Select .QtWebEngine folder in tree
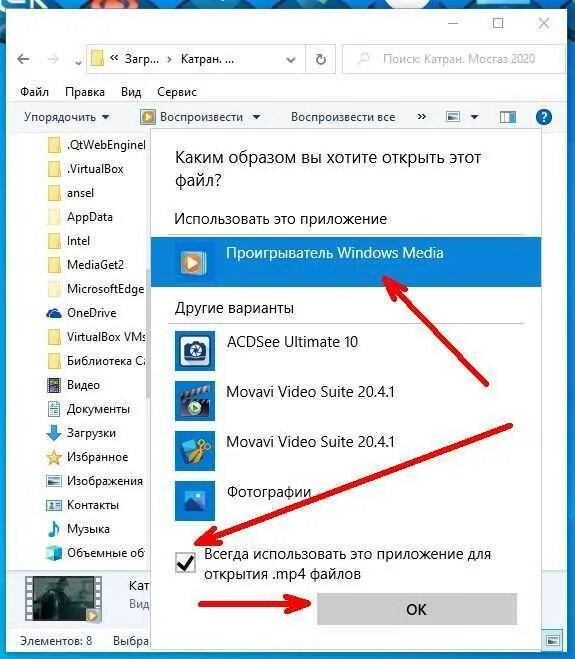Screen dimensions: 575x659 tap(96, 145)
